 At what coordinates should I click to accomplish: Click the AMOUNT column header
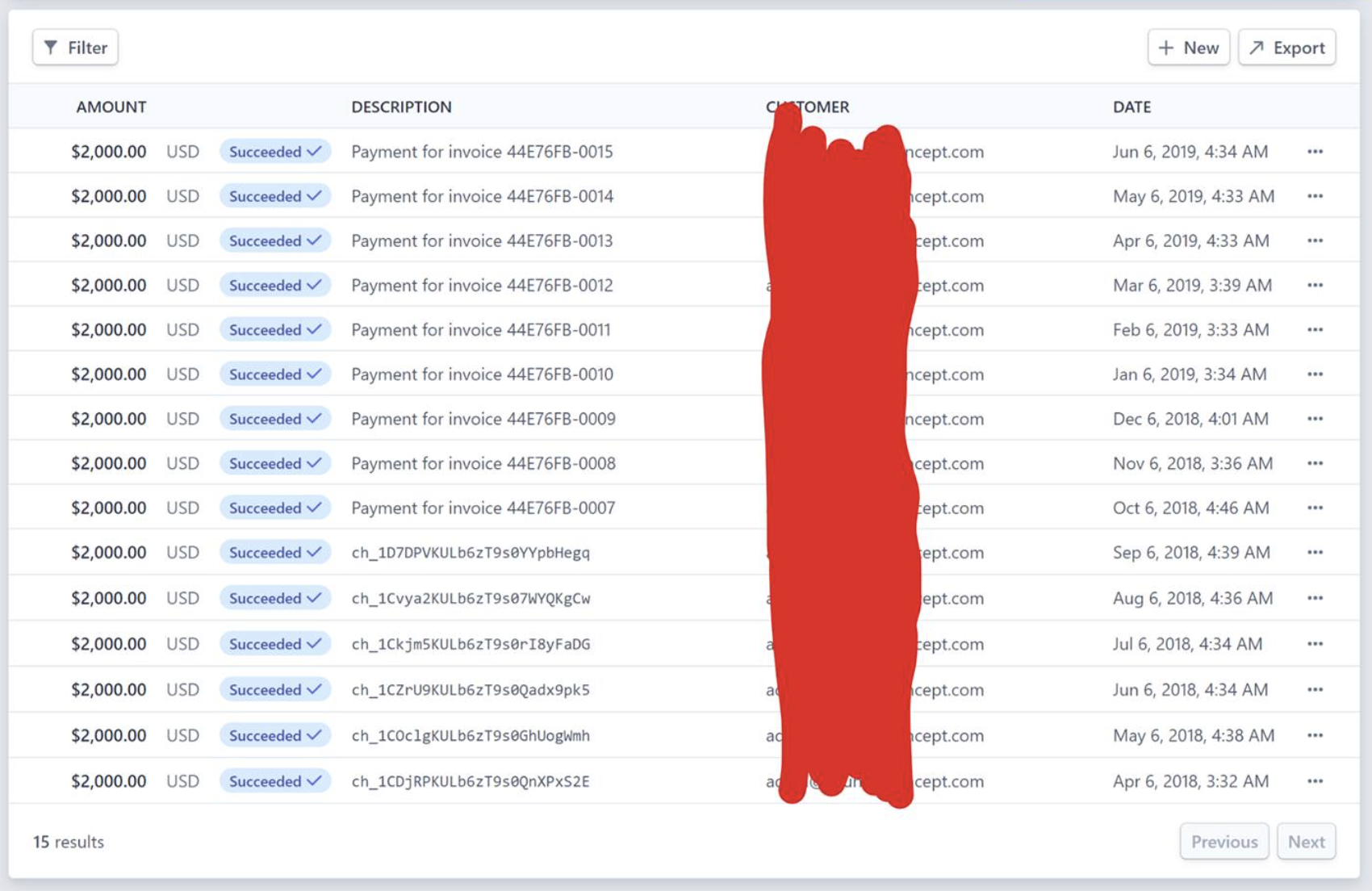pyautogui.click(x=111, y=107)
